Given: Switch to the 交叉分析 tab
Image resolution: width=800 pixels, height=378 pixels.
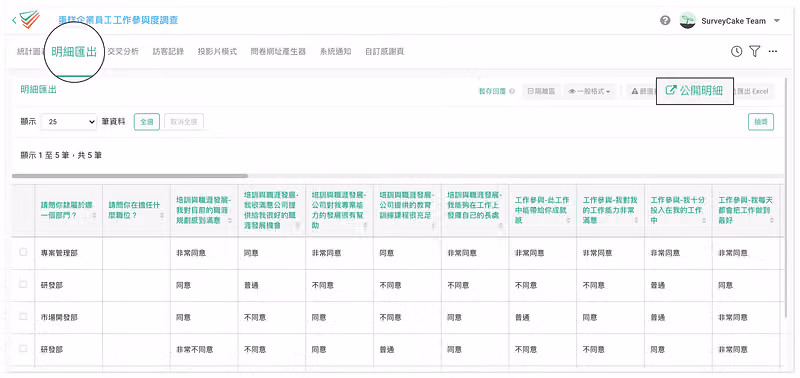Looking at the screenshot, I should point(123,52).
